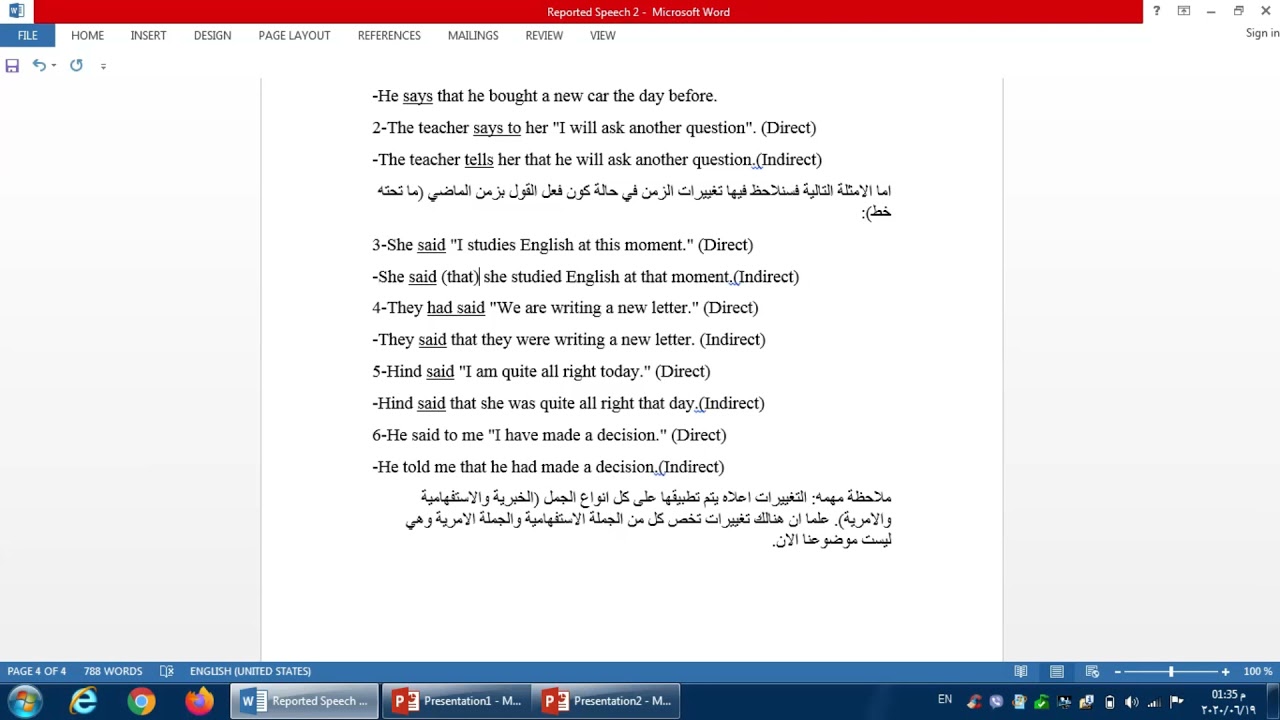1280x720 pixels.
Task: Click '(that)' in the sentence 3 indirect line
Action: tap(460, 276)
